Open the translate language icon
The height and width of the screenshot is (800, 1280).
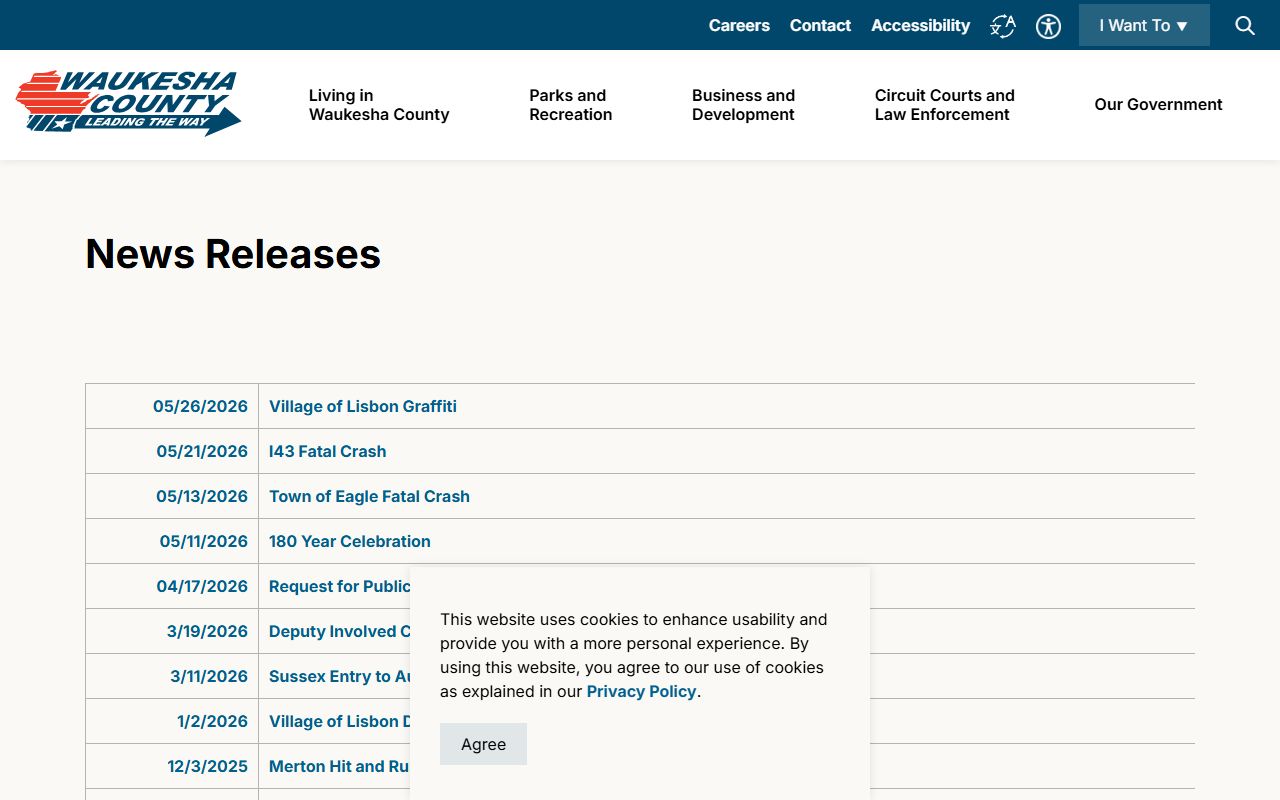[1002, 26]
